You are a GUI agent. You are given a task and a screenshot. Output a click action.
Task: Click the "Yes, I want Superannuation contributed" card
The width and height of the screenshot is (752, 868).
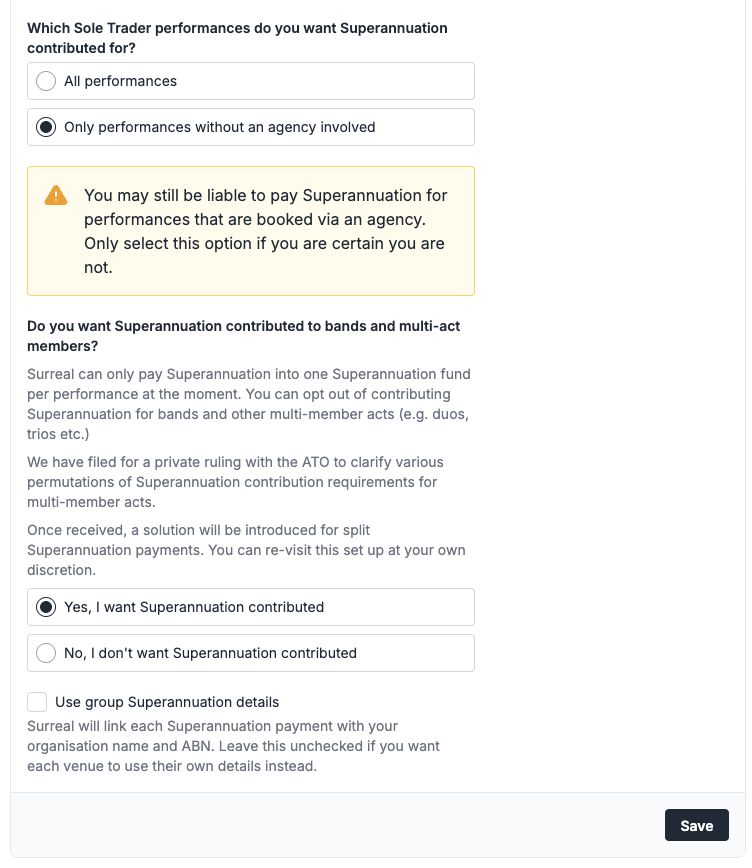click(250, 607)
